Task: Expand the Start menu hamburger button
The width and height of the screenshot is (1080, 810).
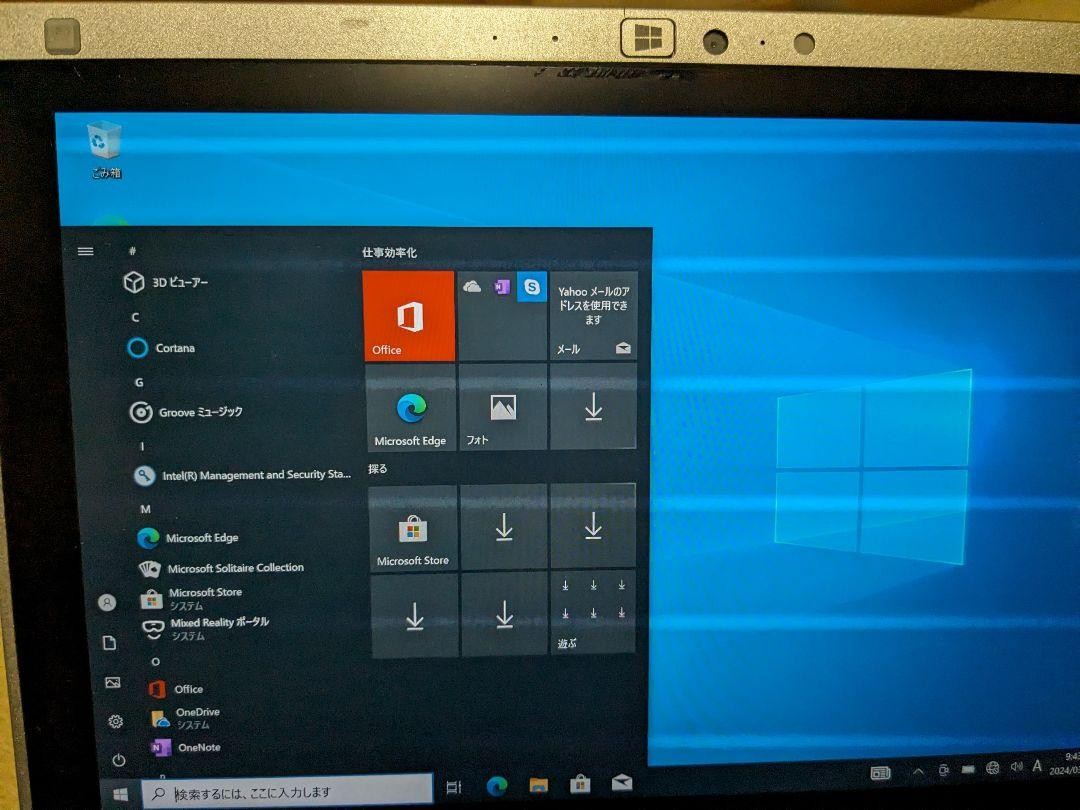Action: 85,251
